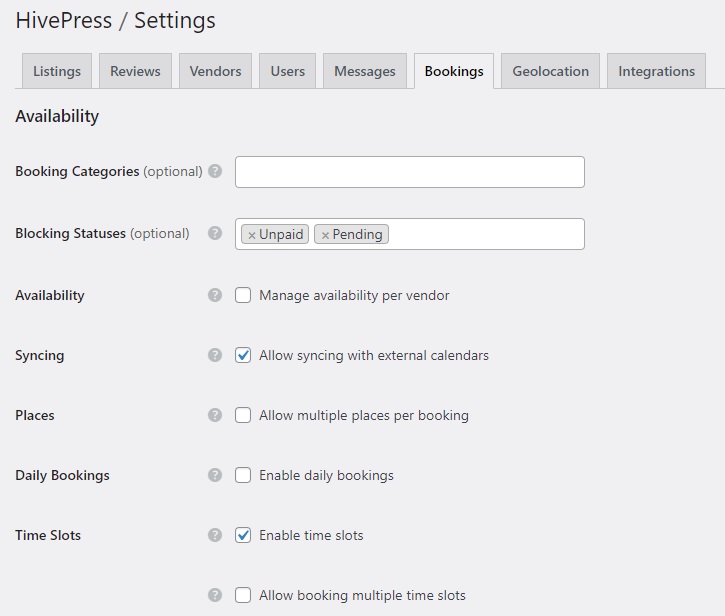The width and height of the screenshot is (725, 616).
Task: Switch to the Listings tab
Action: tap(57, 71)
